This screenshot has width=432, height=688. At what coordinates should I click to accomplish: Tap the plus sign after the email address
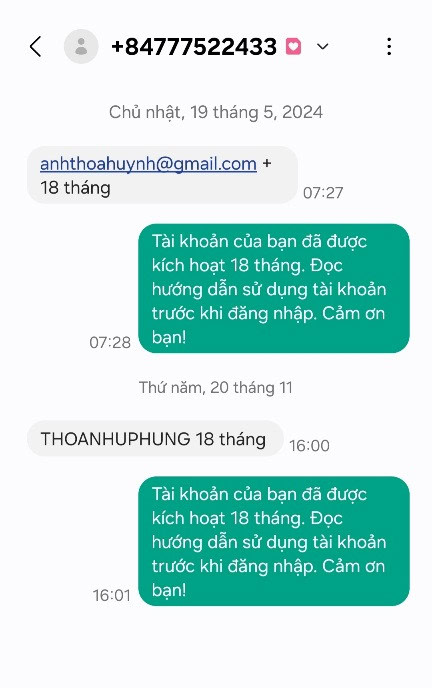(267, 163)
